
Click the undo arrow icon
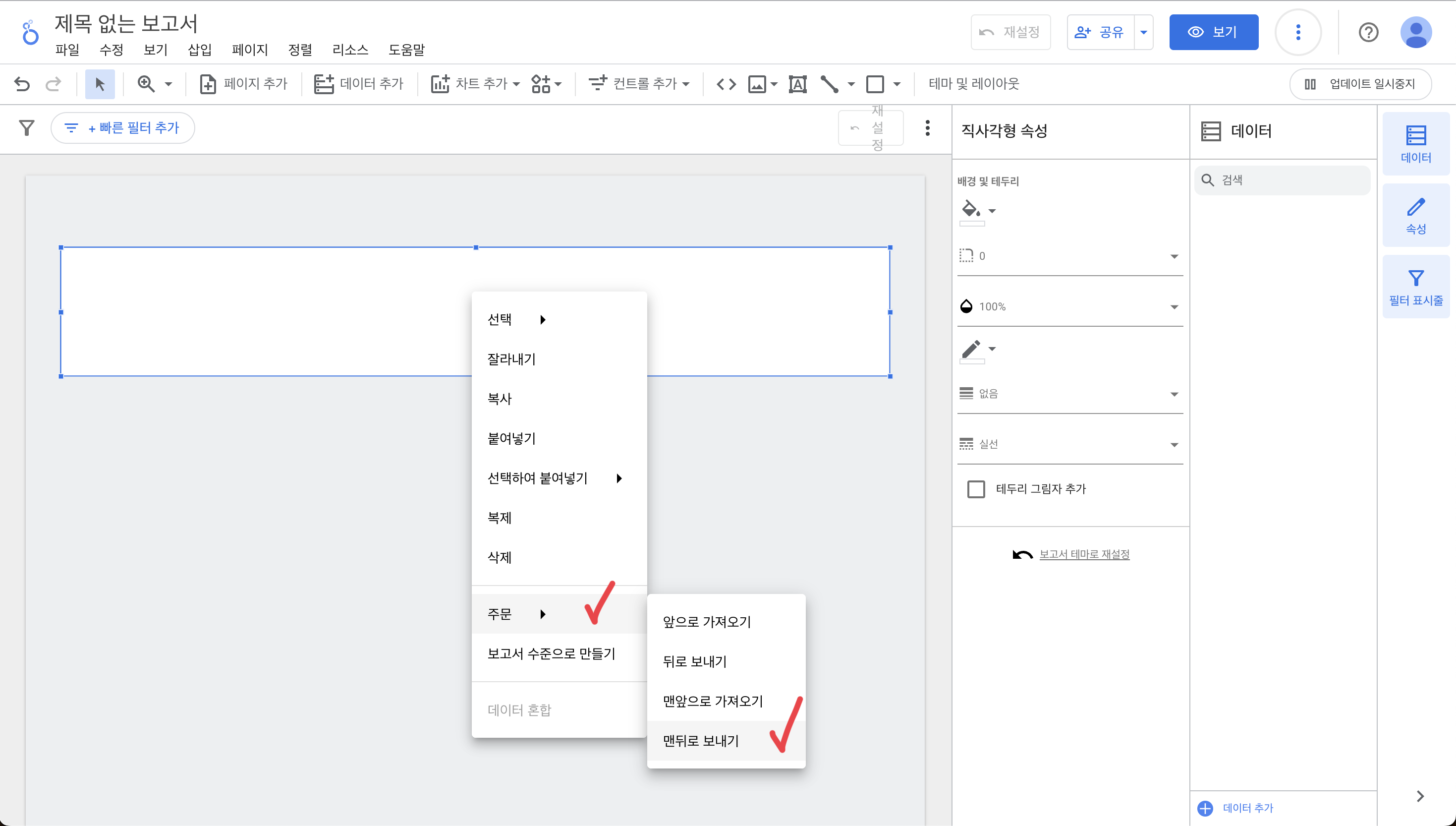[x=22, y=84]
